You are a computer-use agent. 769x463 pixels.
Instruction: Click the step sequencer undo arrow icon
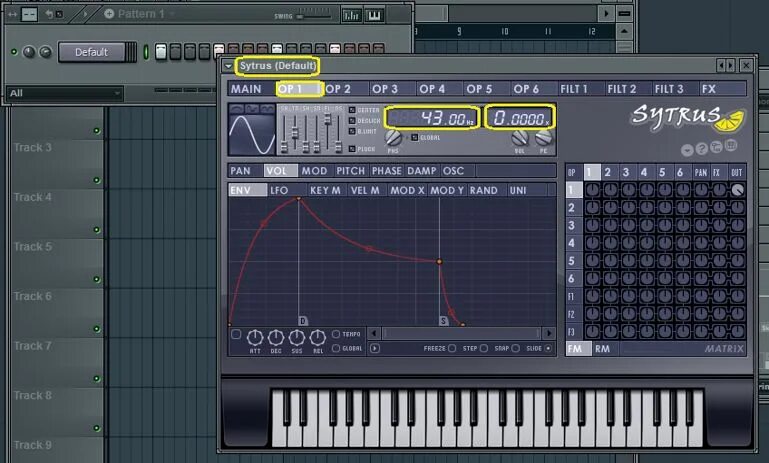pyautogui.click(x=49, y=14)
